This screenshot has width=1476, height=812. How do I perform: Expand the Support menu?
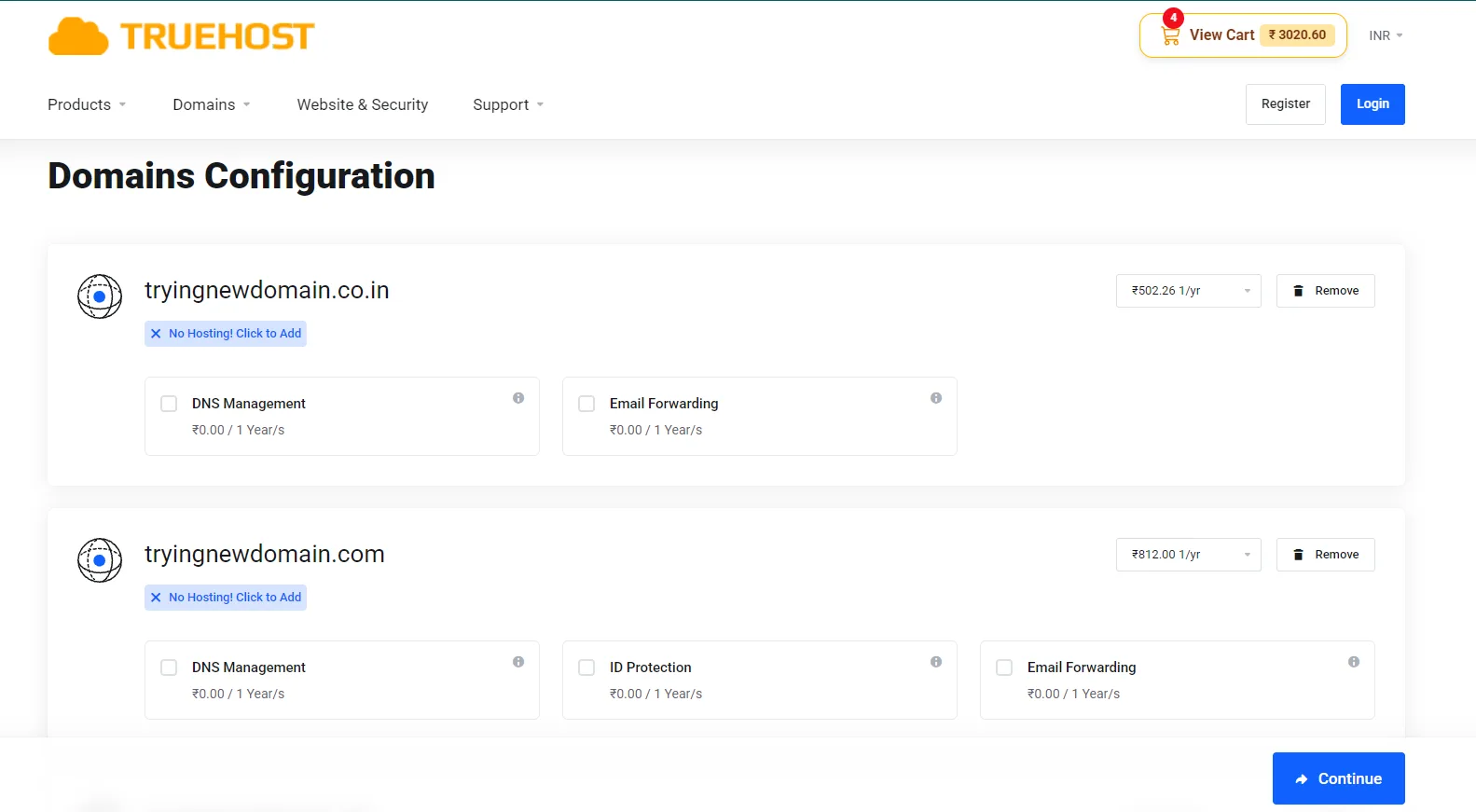coord(508,104)
